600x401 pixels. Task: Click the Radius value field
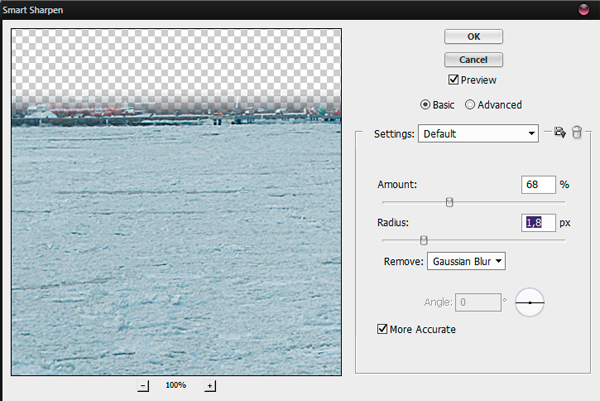(x=538, y=223)
